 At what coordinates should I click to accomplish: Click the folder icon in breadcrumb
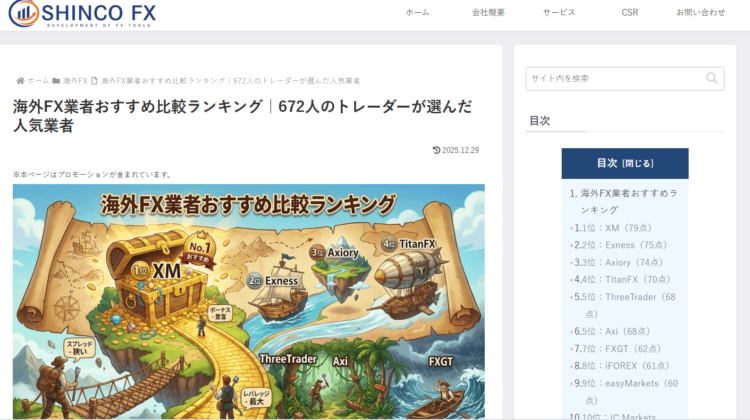[x=57, y=80]
